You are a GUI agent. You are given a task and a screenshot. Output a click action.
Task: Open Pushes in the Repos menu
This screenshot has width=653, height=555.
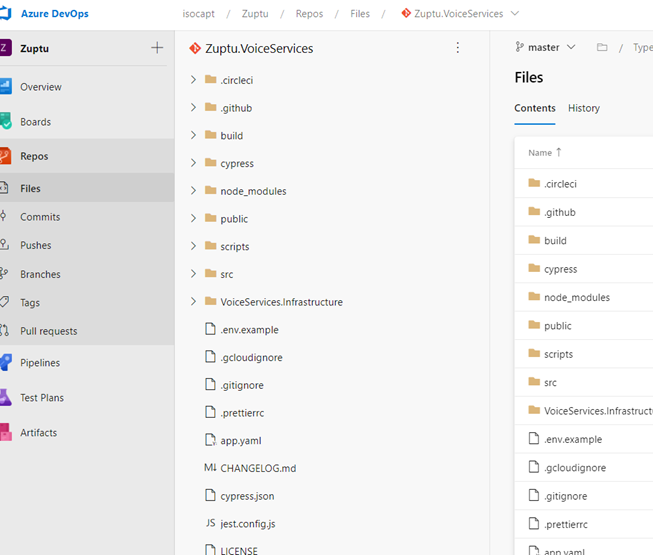[36, 245]
